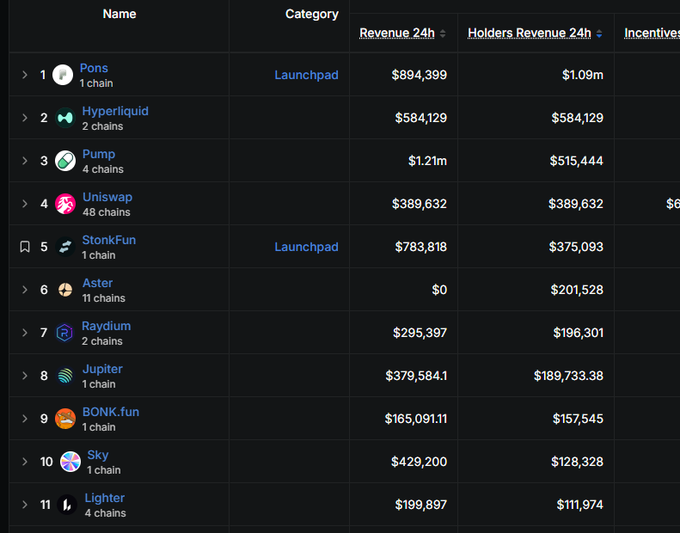
Task: Open Launchpad category in Pons row
Action: [306, 75]
